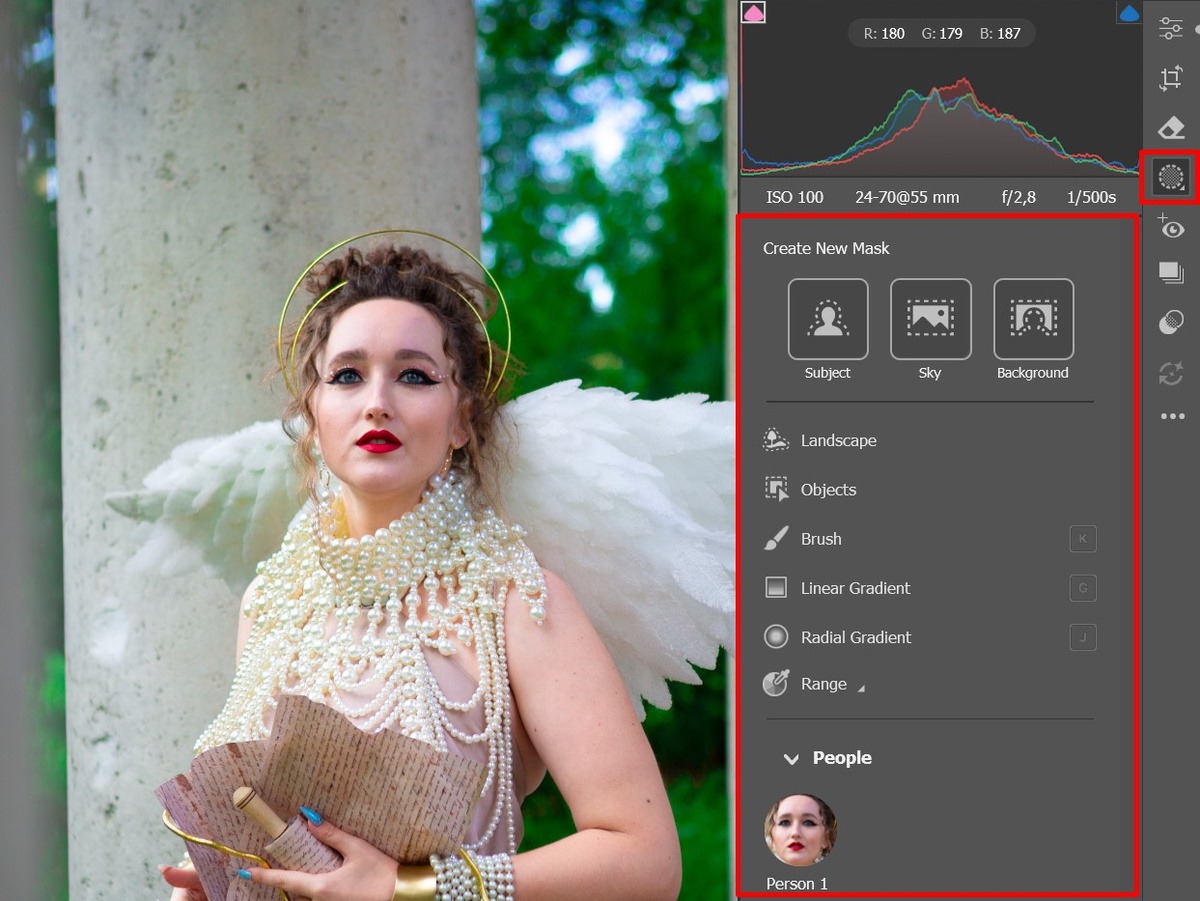Click the 'R: 180' readout
Screen dimensions: 1200x901
click(883, 34)
